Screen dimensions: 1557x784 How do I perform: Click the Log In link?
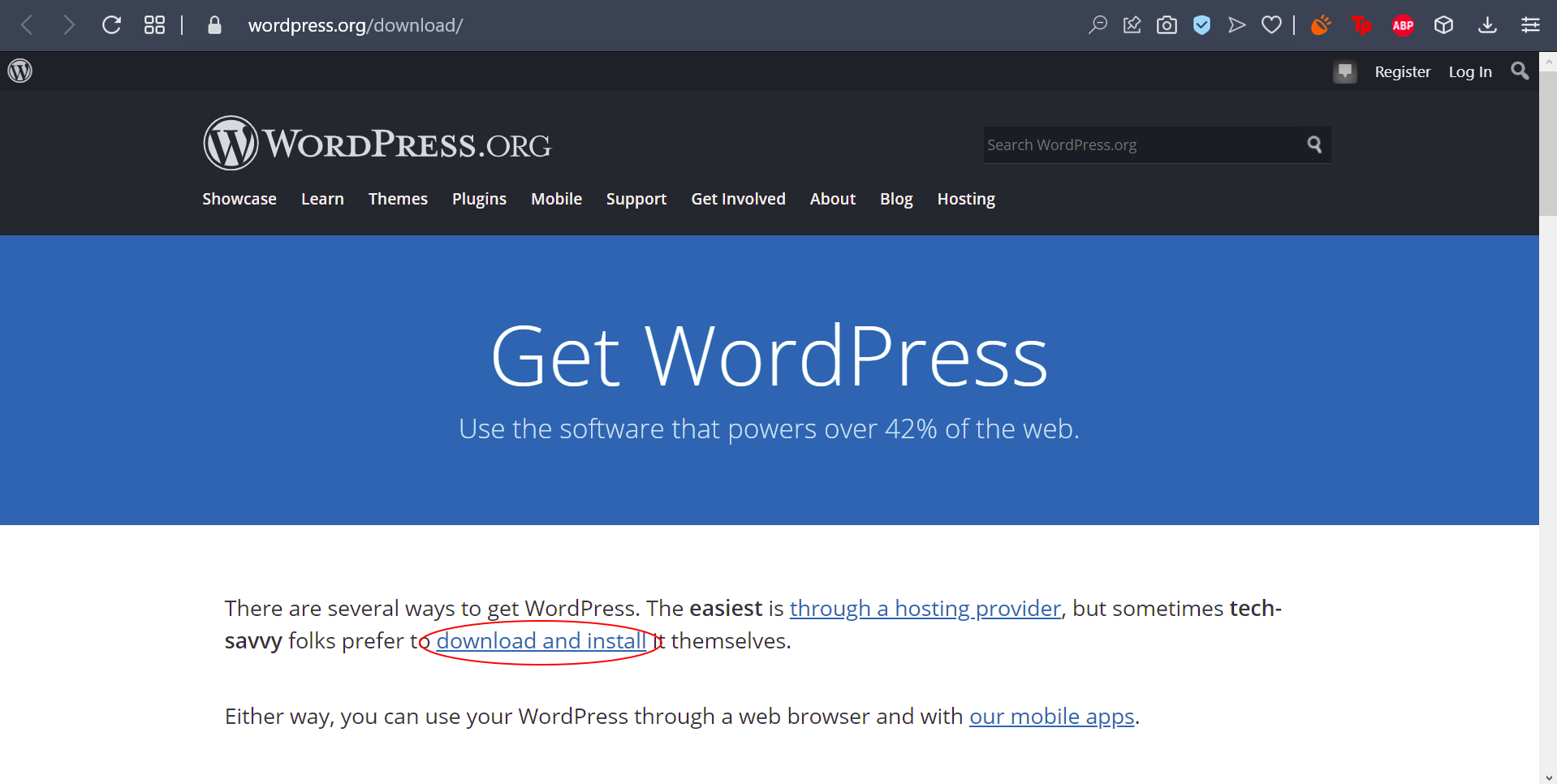click(1469, 71)
